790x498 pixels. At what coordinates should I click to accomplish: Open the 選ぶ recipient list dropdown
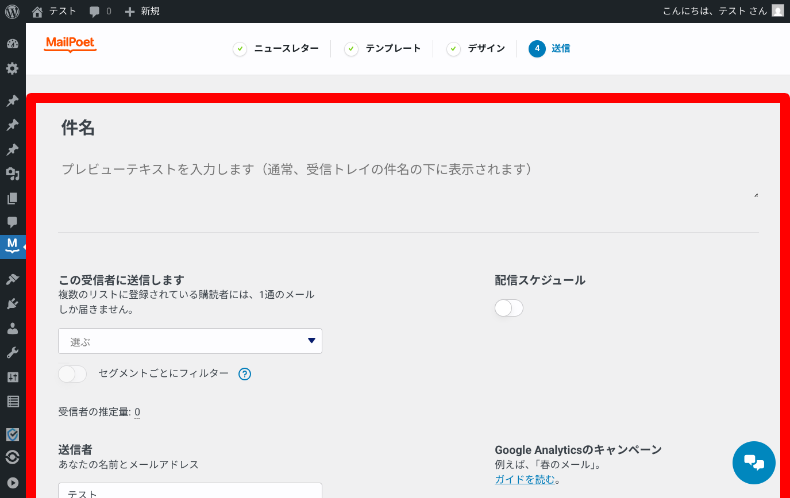[190, 341]
